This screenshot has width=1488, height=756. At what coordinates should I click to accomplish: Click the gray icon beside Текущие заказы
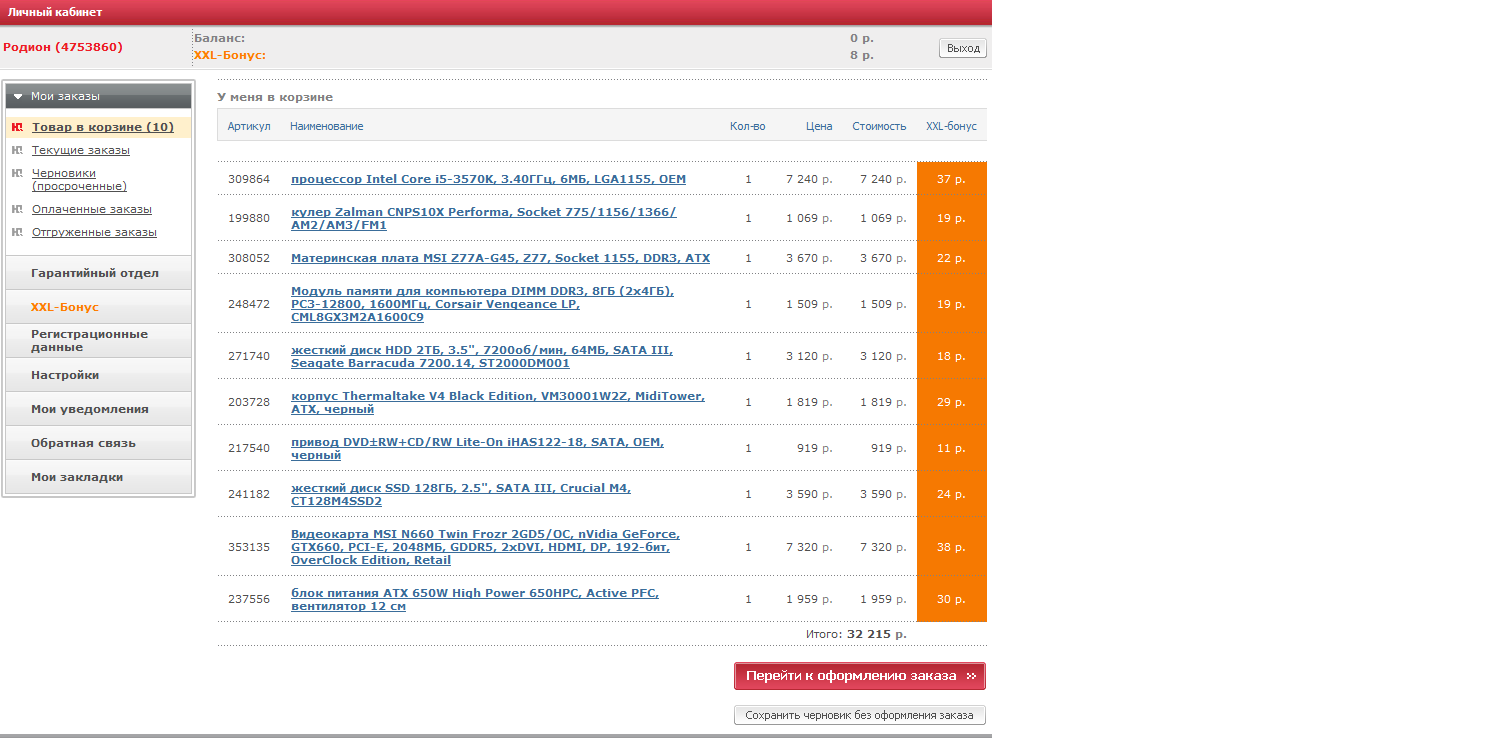point(17,150)
